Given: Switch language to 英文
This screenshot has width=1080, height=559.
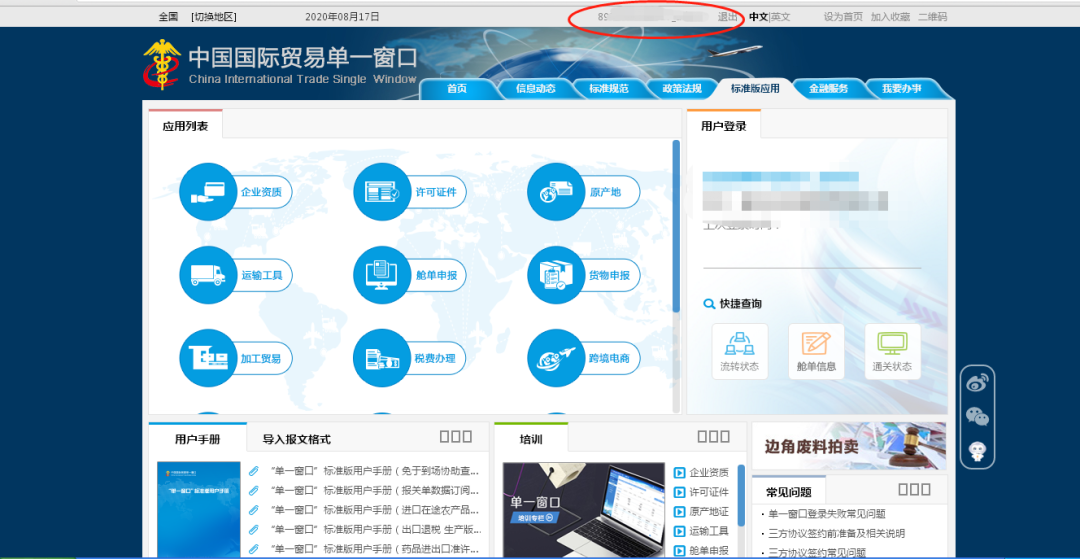Looking at the screenshot, I should pyautogui.click(x=781, y=17).
